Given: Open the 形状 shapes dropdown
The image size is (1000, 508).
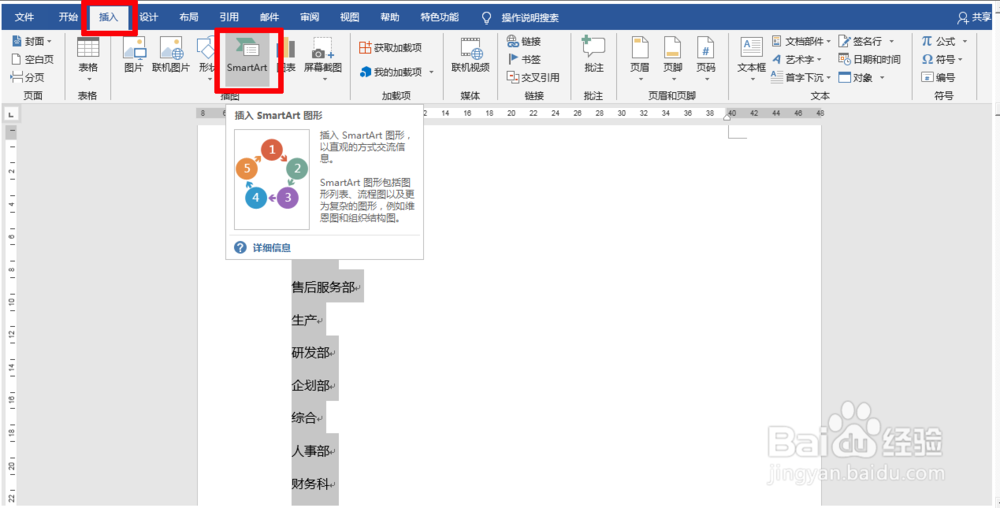Looking at the screenshot, I should [206, 60].
